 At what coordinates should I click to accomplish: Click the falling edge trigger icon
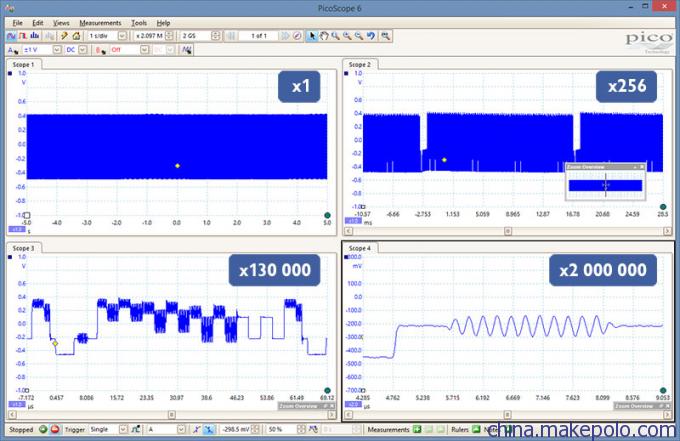pyautogui.click(x=209, y=429)
